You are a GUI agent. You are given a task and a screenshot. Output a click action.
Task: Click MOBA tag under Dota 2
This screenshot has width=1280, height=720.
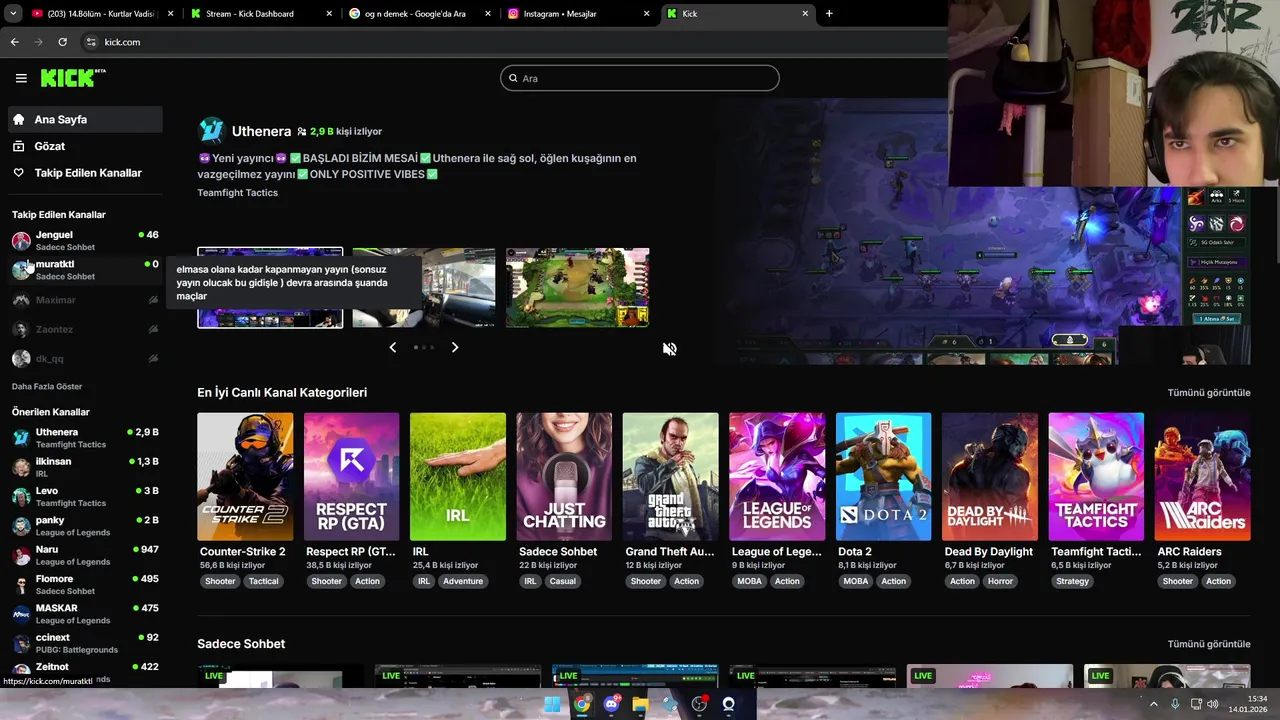856,581
